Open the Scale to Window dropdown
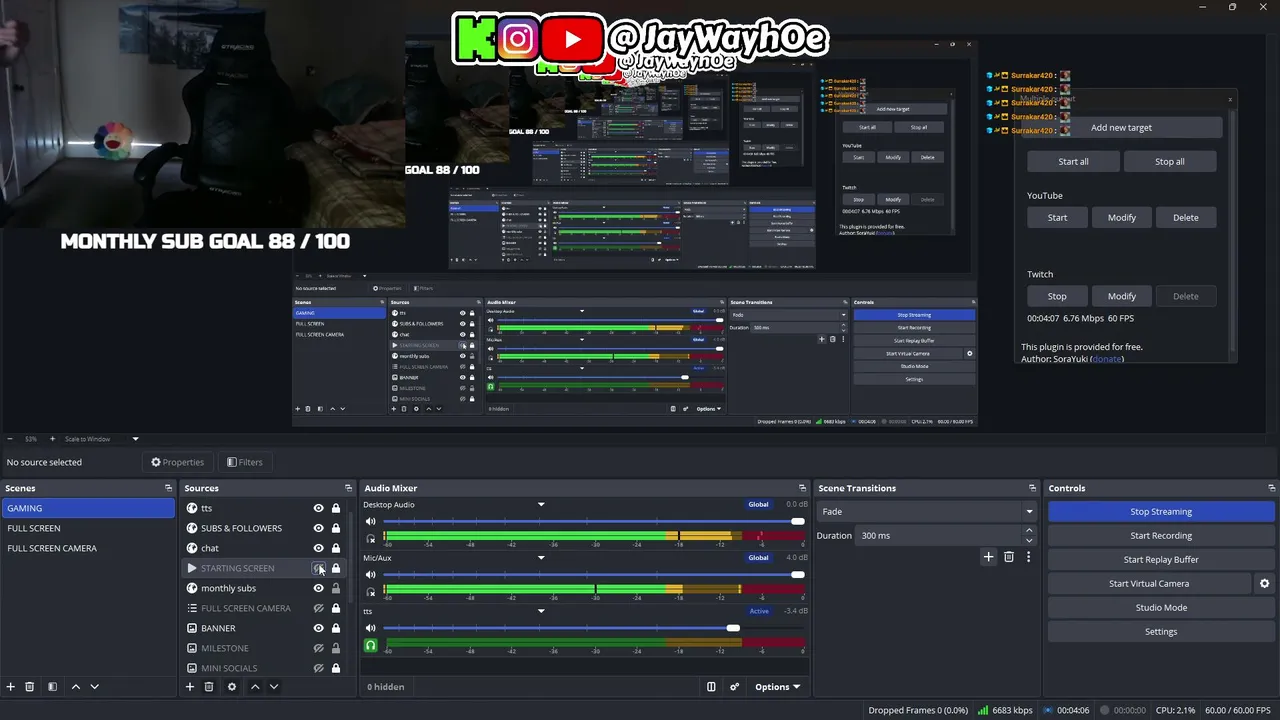 102,439
